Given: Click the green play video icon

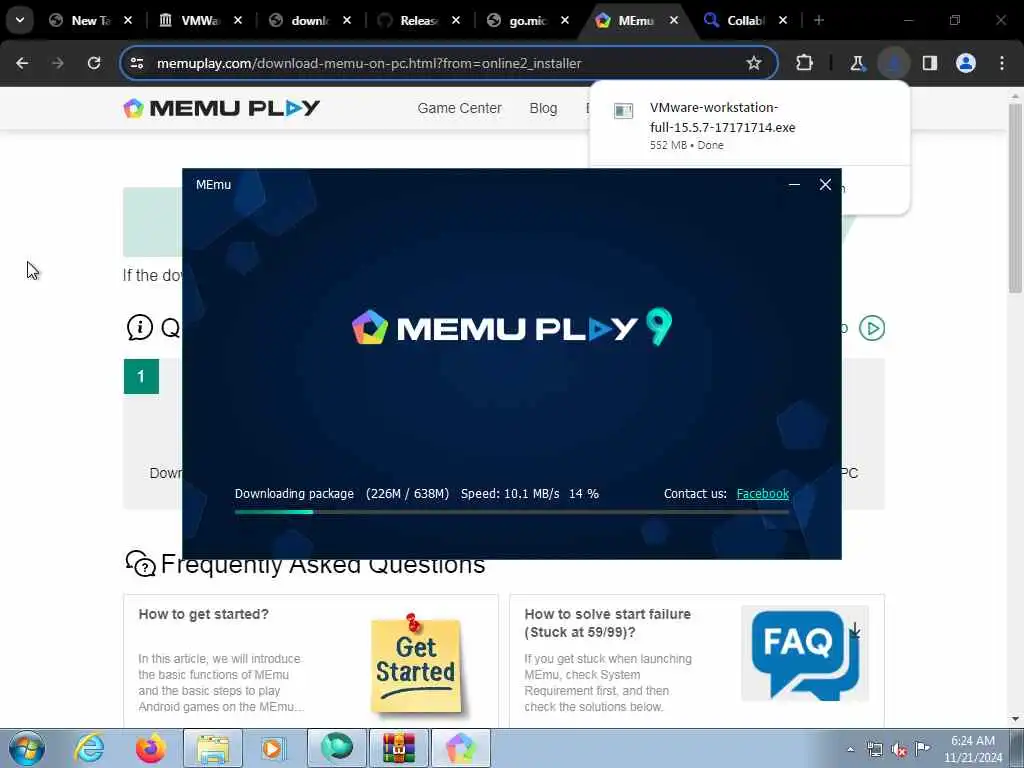Looking at the screenshot, I should [x=872, y=328].
